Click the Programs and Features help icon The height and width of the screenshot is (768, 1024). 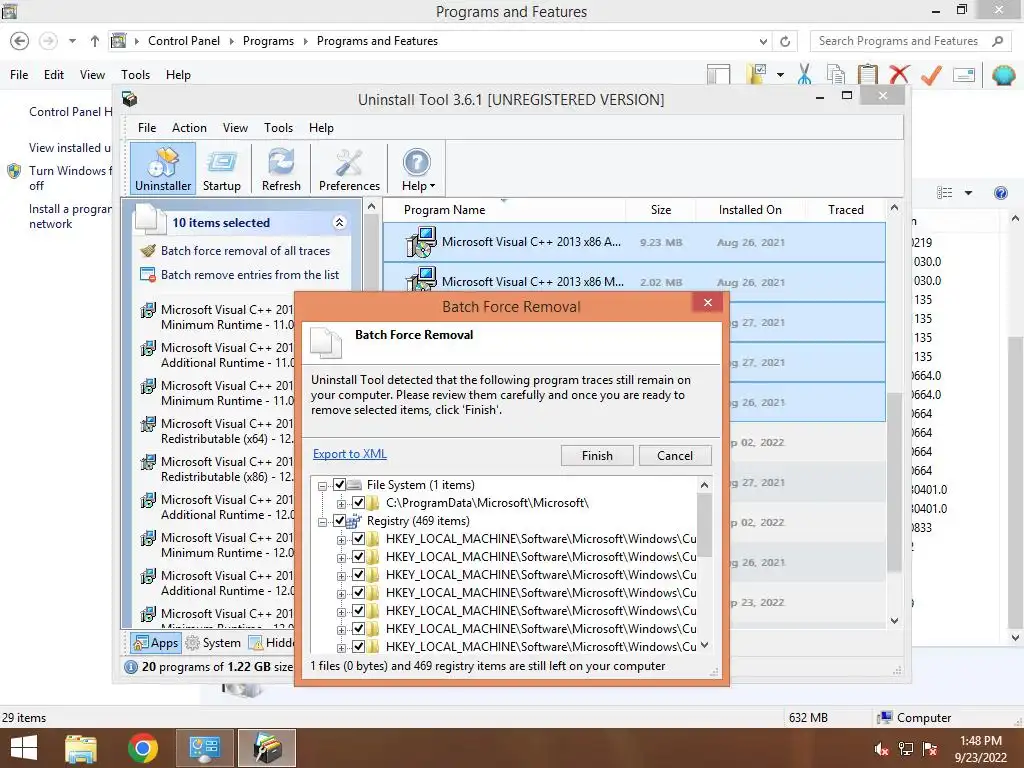[1000, 193]
